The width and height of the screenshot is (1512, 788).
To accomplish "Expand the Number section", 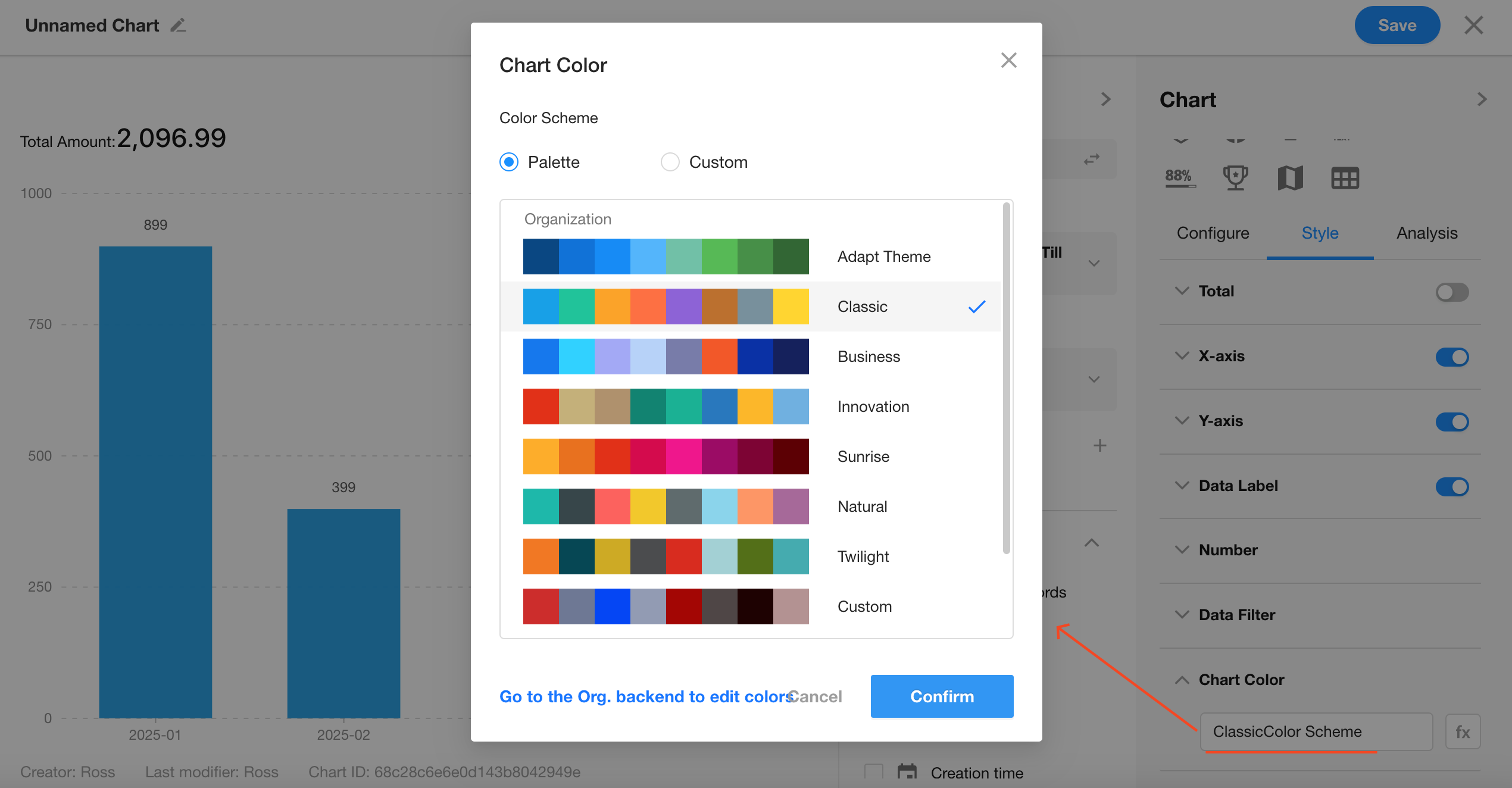I will (1228, 550).
